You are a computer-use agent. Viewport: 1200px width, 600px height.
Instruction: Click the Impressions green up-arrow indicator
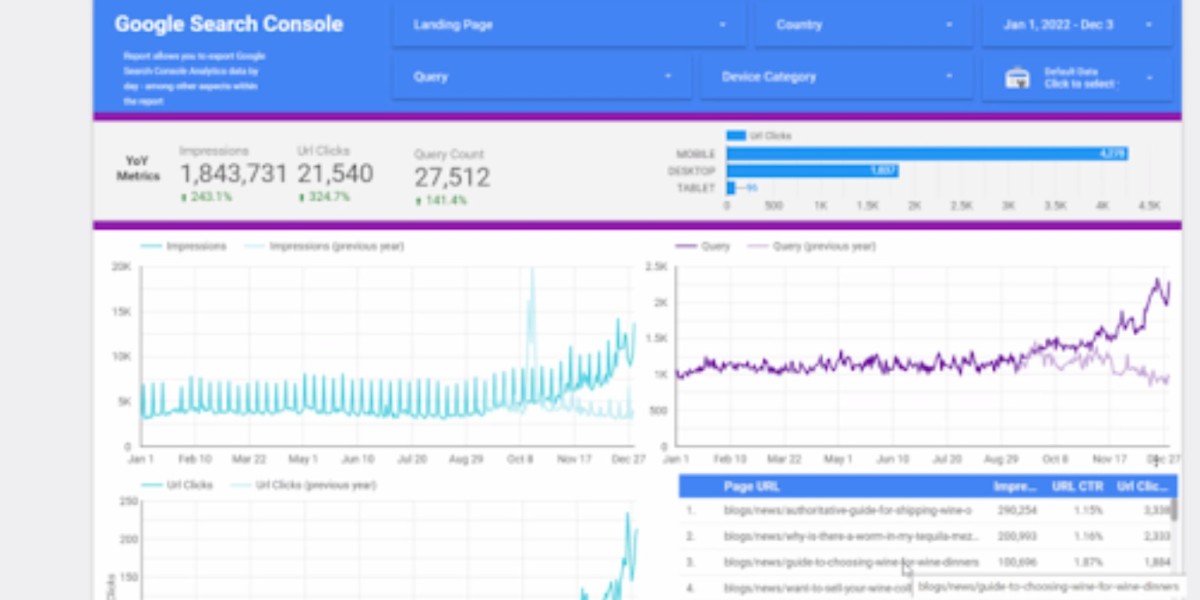(183, 198)
